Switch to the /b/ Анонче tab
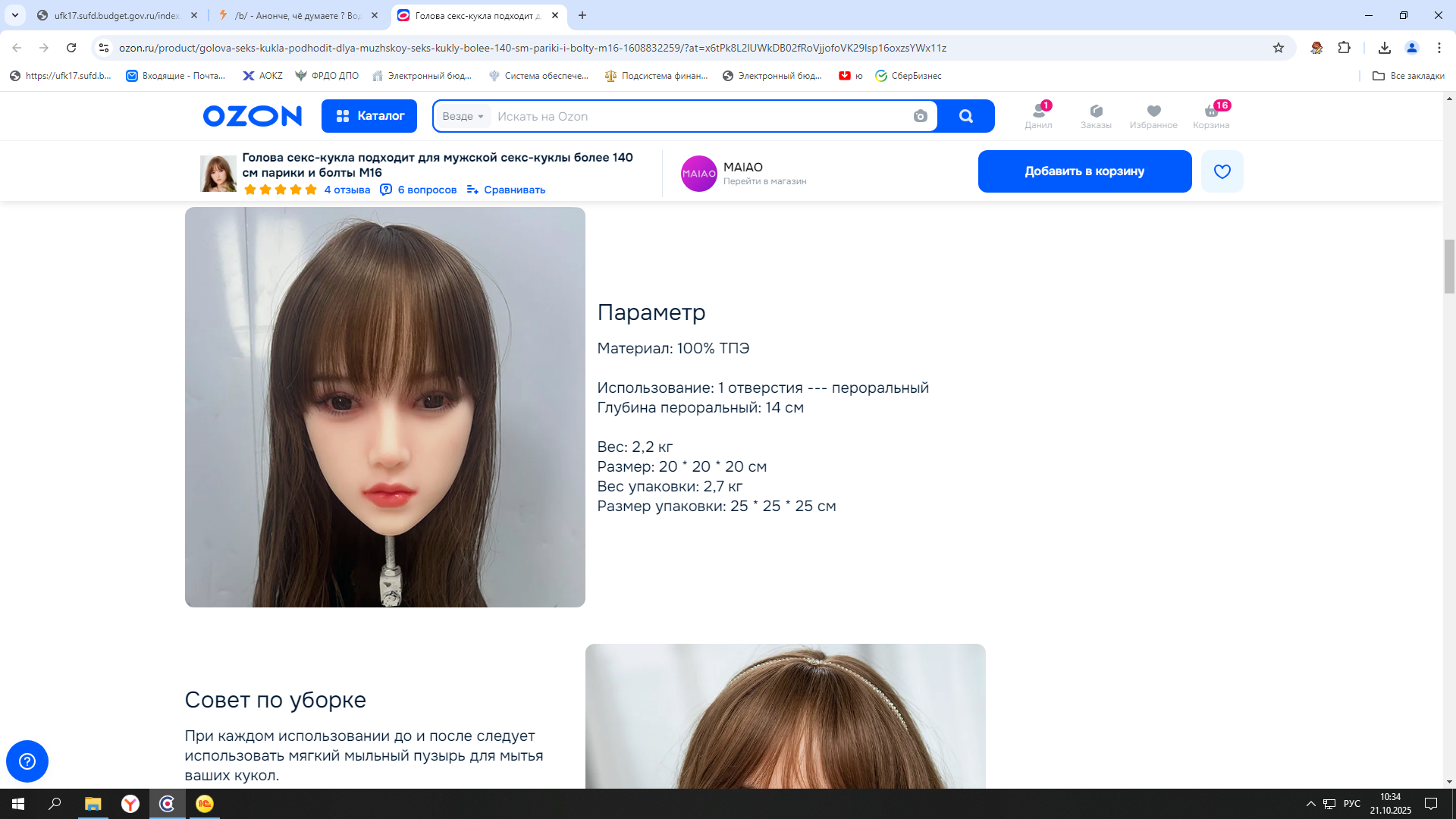The image size is (1456, 819). point(296,15)
